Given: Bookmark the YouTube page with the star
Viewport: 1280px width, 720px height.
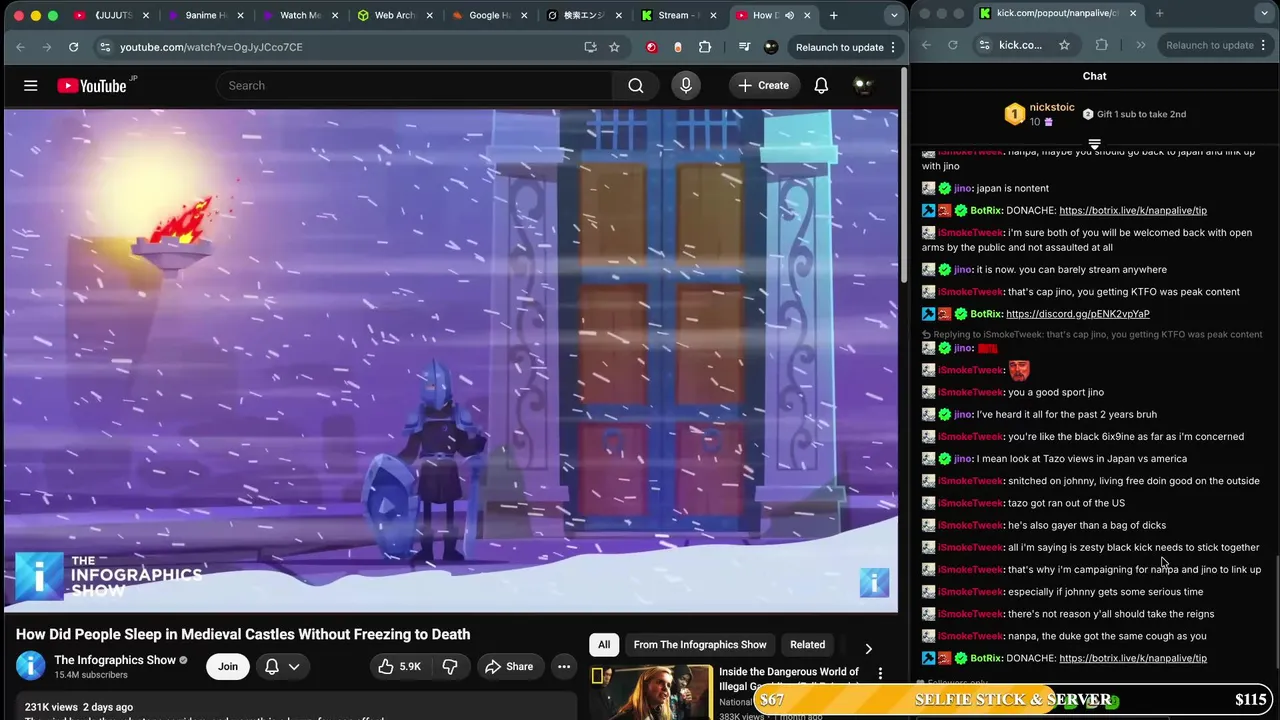Looking at the screenshot, I should [614, 47].
